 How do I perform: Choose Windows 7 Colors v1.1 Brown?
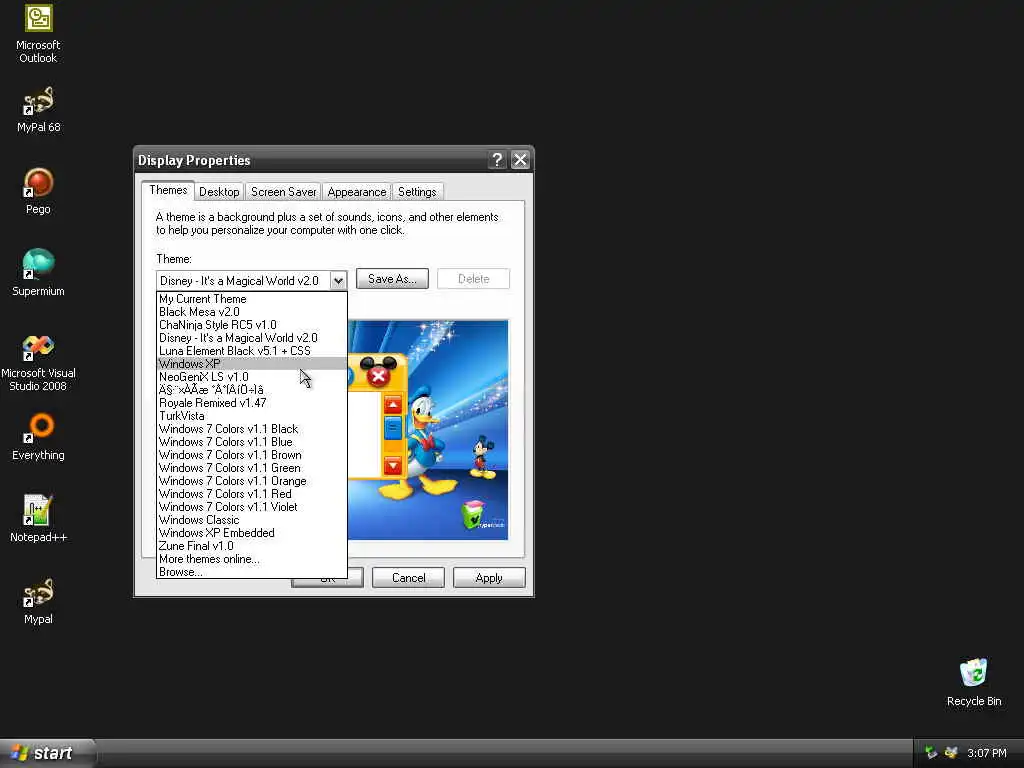click(x=251, y=455)
